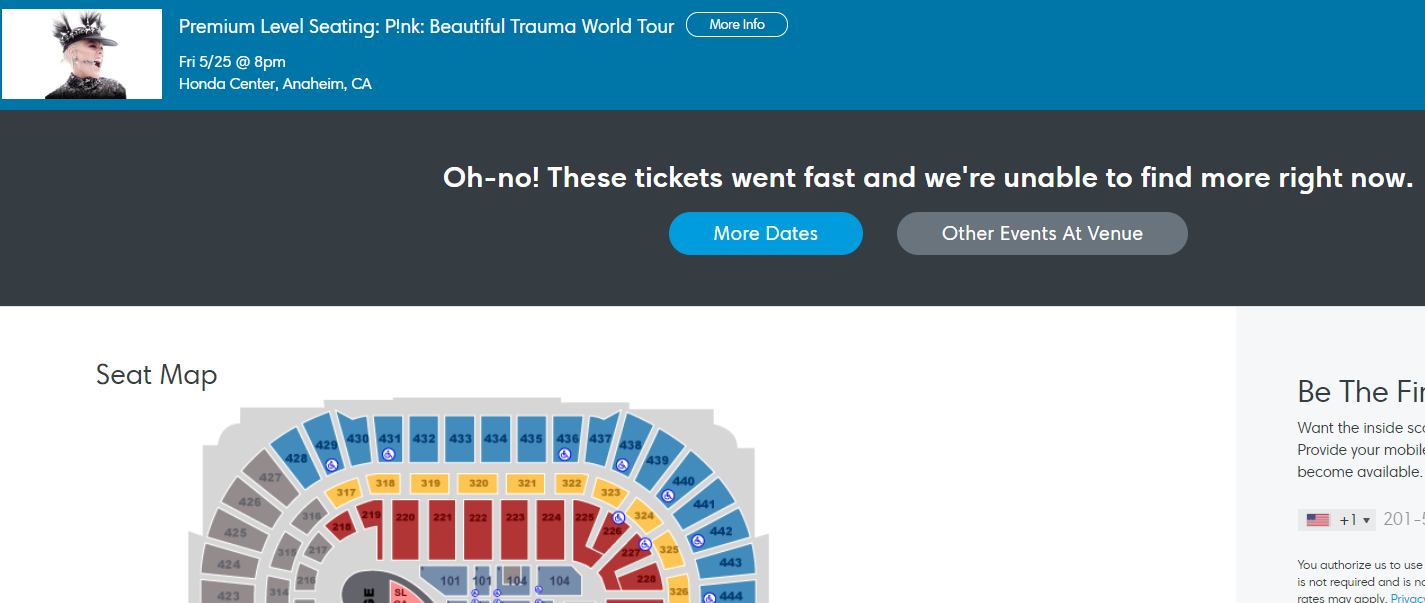Click the wheelchair icon in section 442

(698, 540)
